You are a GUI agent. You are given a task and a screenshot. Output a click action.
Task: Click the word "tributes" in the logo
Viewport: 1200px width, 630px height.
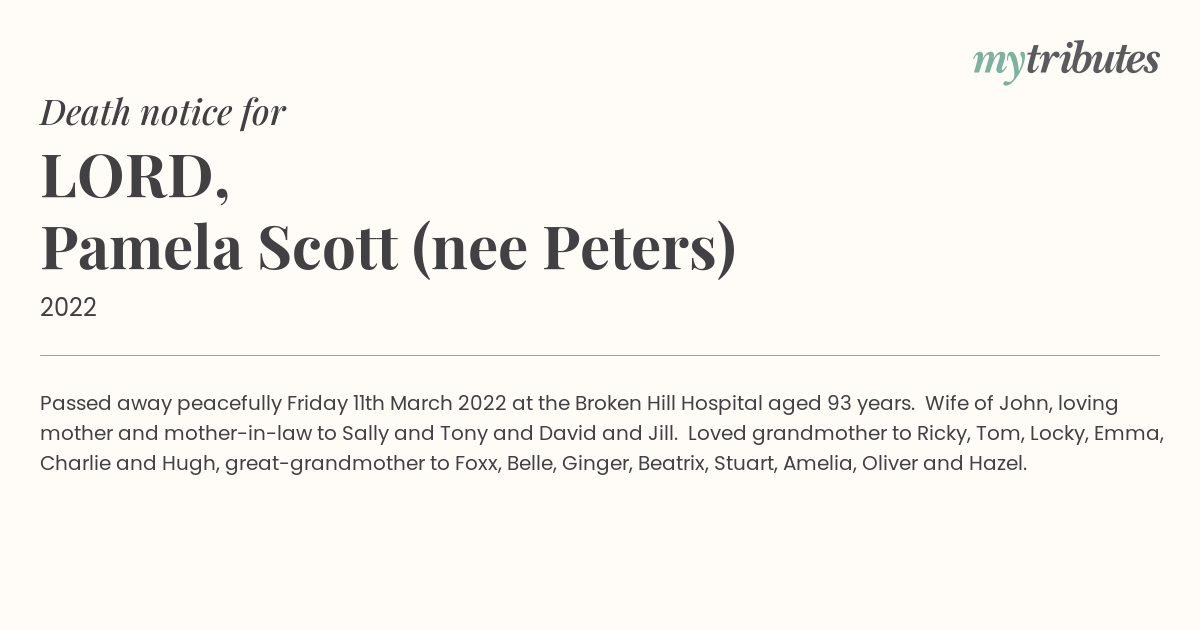click(x=1093, y=59)
